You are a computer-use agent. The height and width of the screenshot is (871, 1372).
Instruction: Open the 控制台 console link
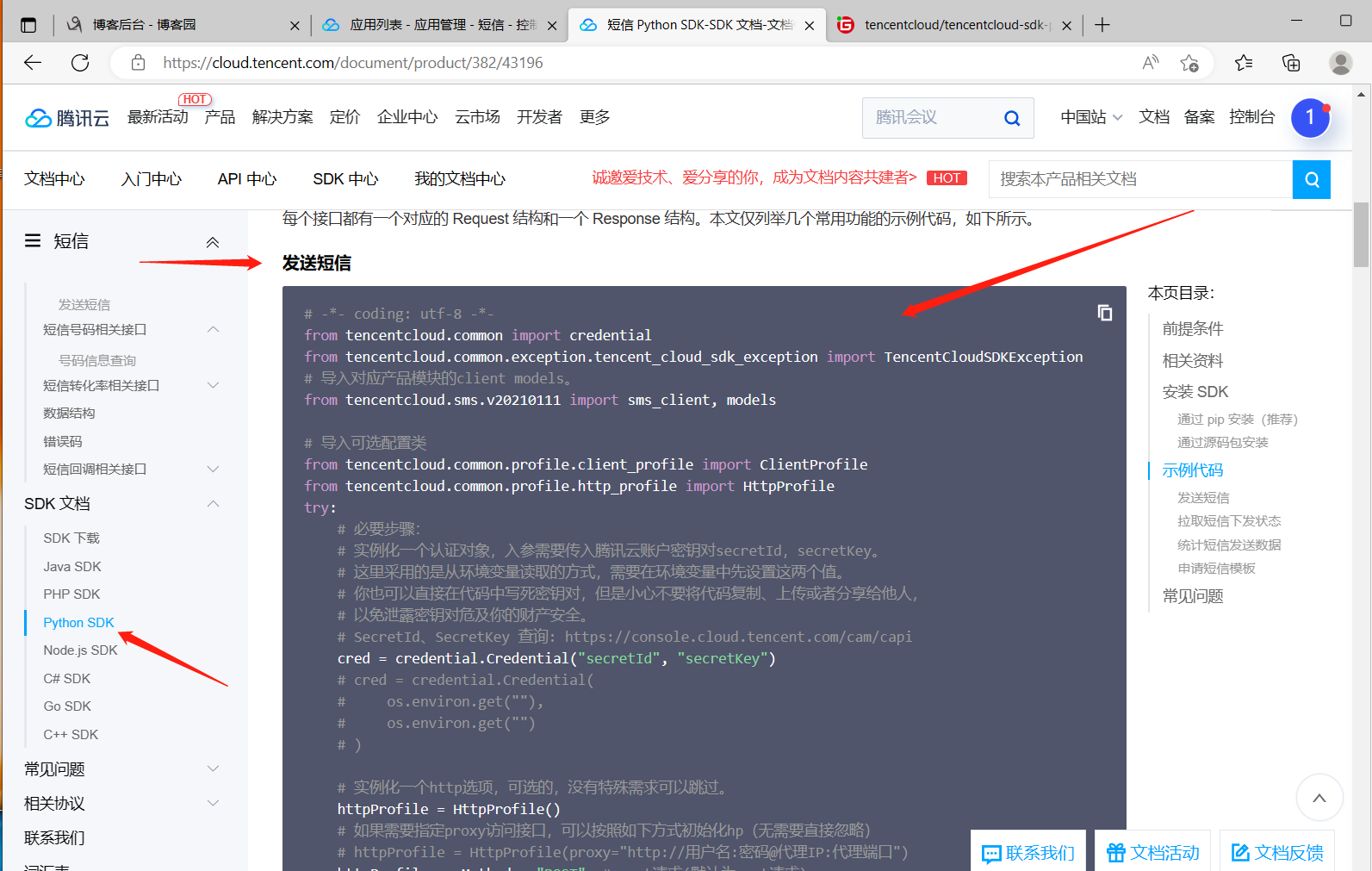(x=1251, y=117)
